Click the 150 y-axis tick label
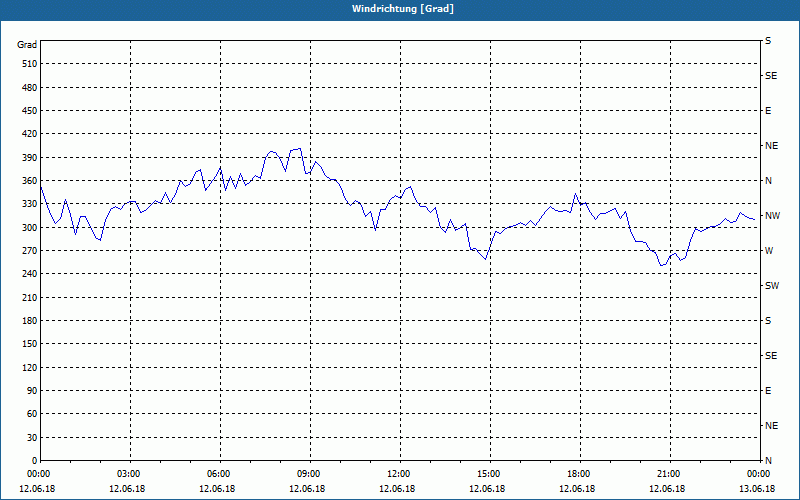The width and height of the screenshot is (800, 500). coord(30,344)
